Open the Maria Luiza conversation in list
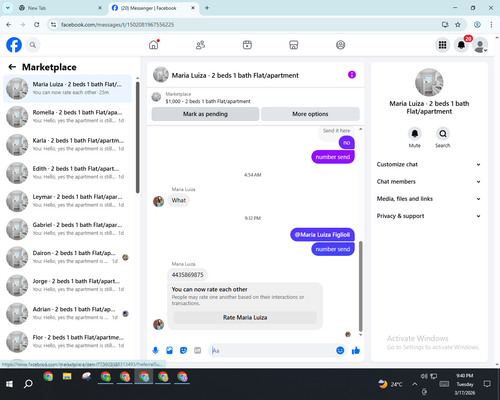Viewport: 500px width, 400px height. tap(67, 88)
